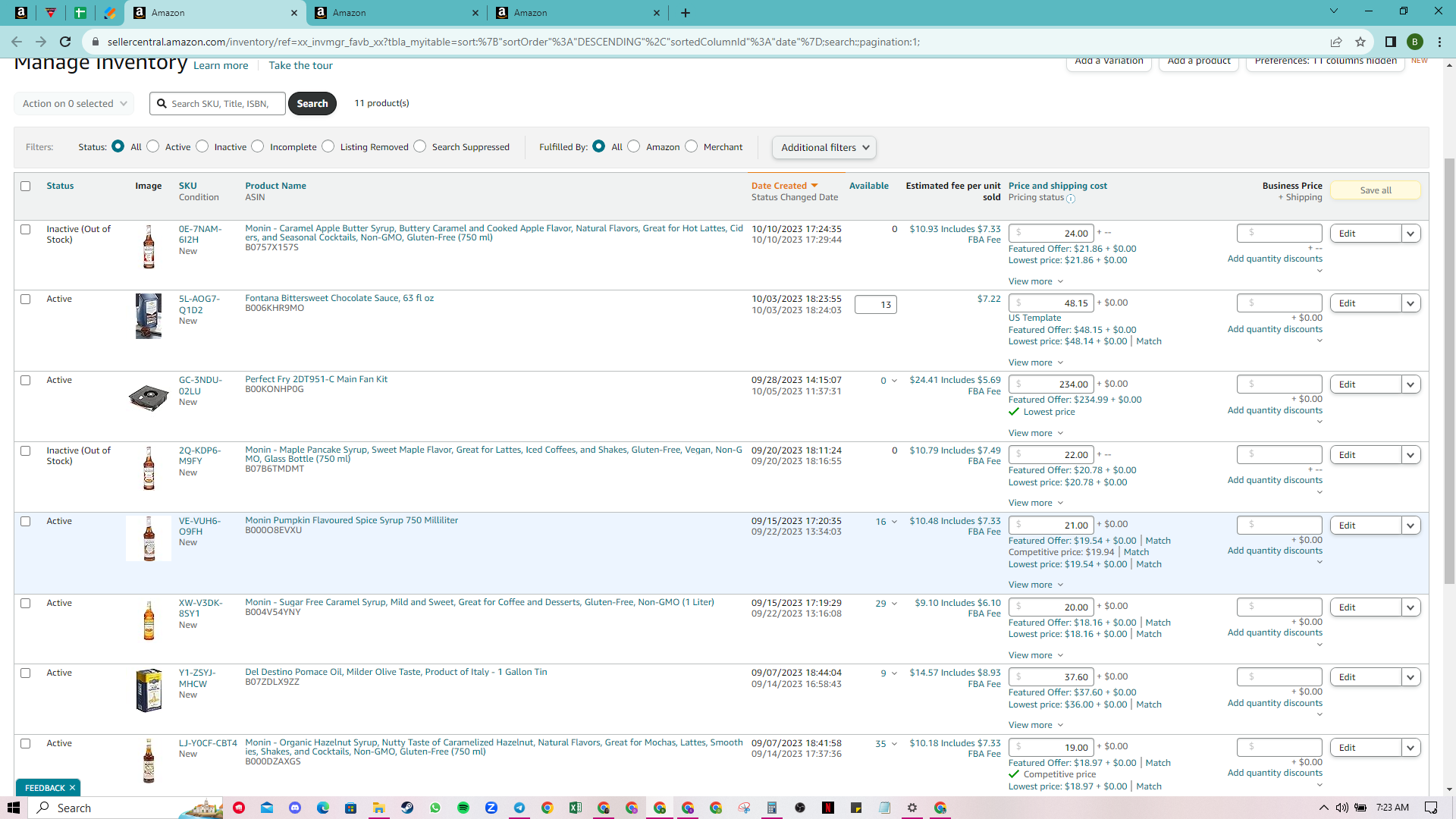Open Telegram from the taskbar
The width and height of the screenshot is (1456, 819).
(519, 808)
